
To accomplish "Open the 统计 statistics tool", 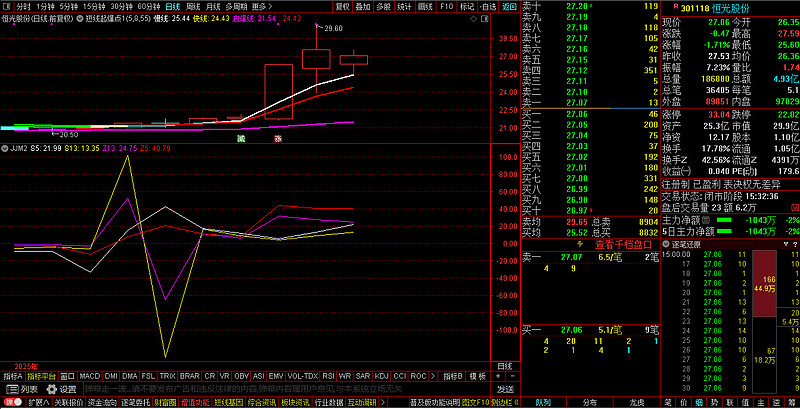I will tap(404, 7).
